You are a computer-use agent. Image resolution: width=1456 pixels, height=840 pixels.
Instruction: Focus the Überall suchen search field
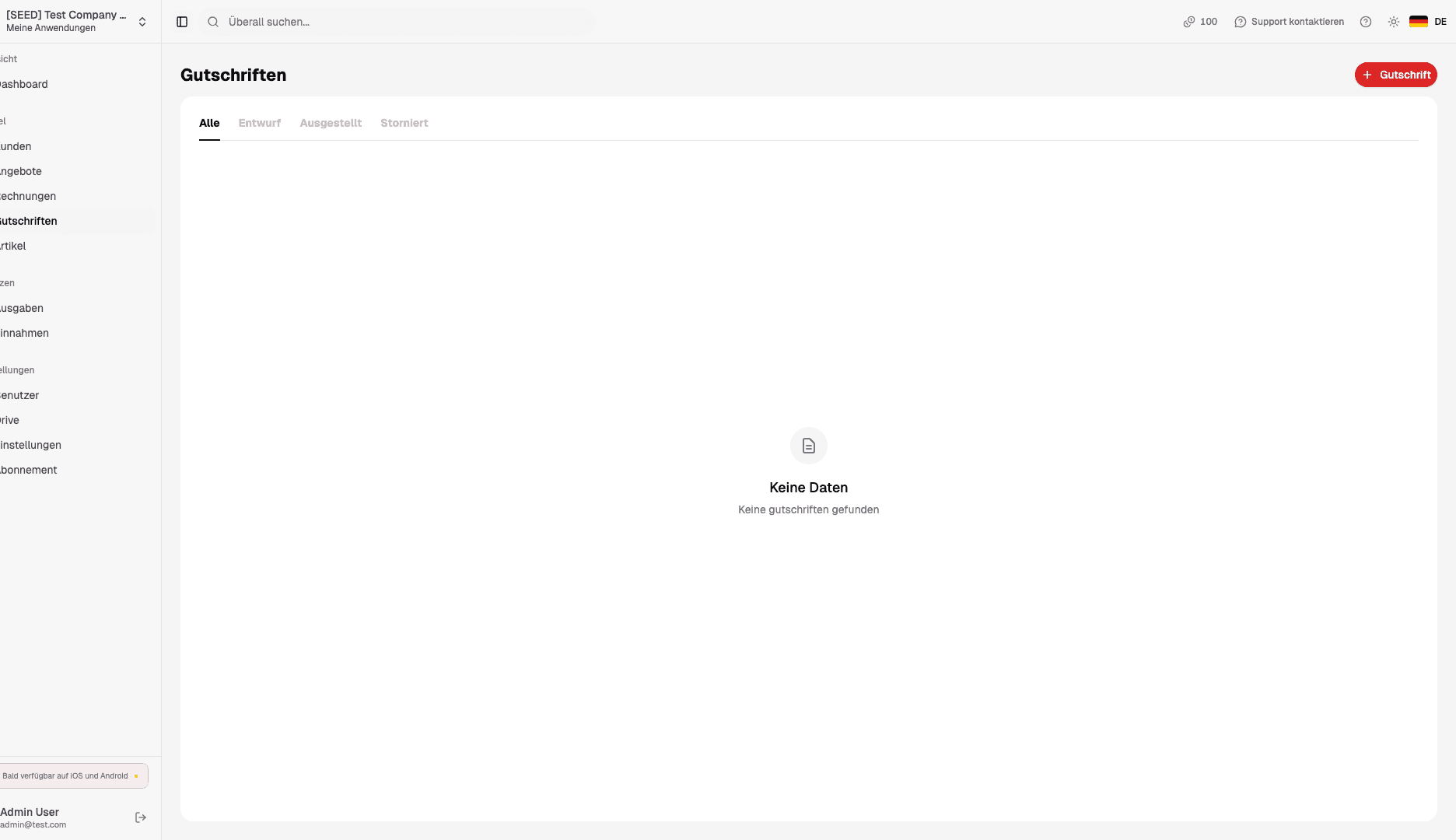[x=397, y=22]
